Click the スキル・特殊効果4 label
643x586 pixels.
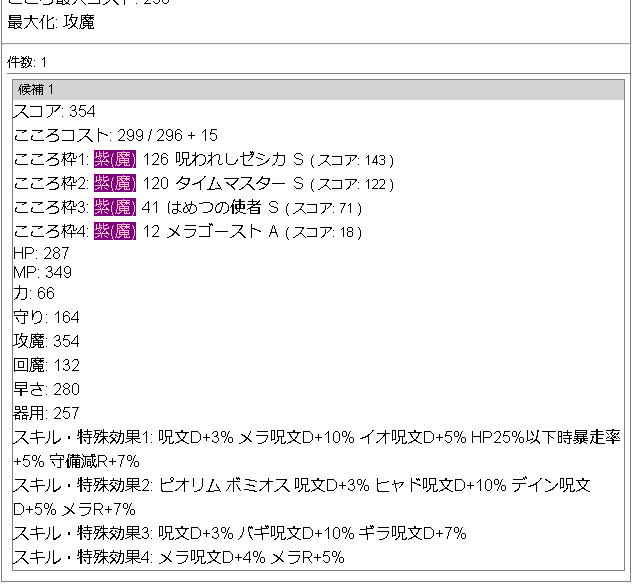(x=83, y=557)
